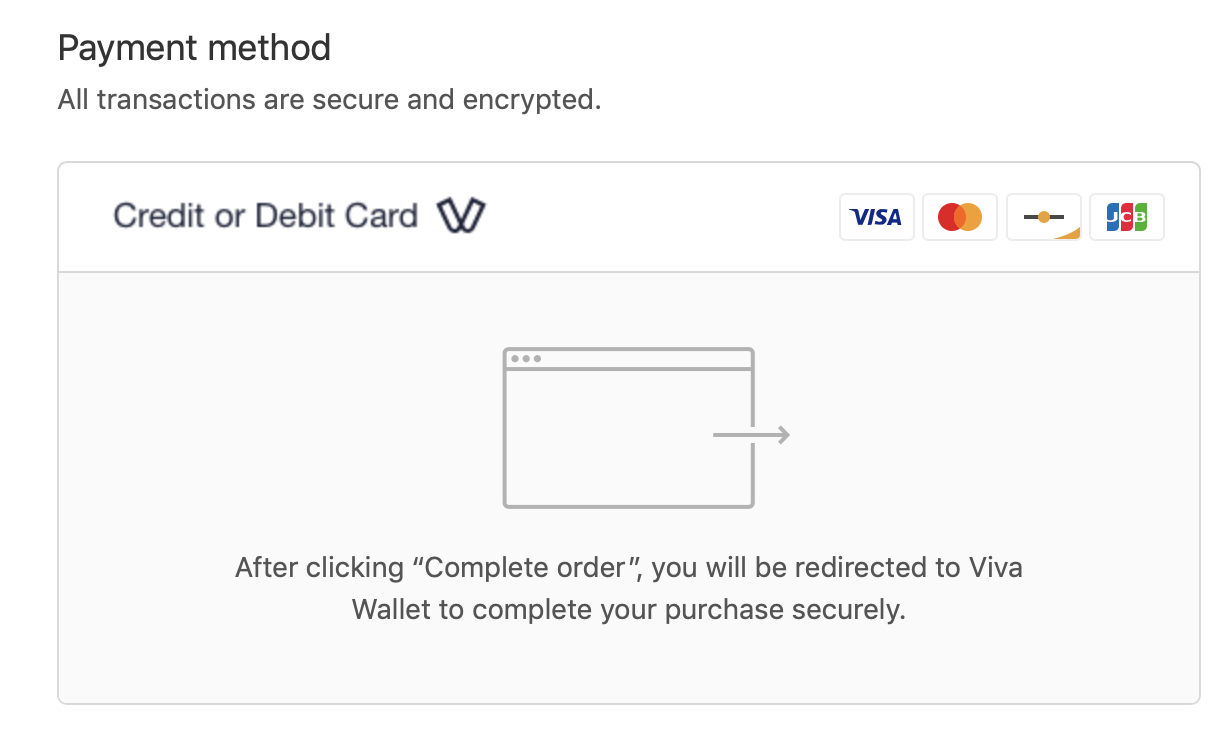The image size is (1230, 742).
Task: Select the Payment method section header
Action: point(194,47)
